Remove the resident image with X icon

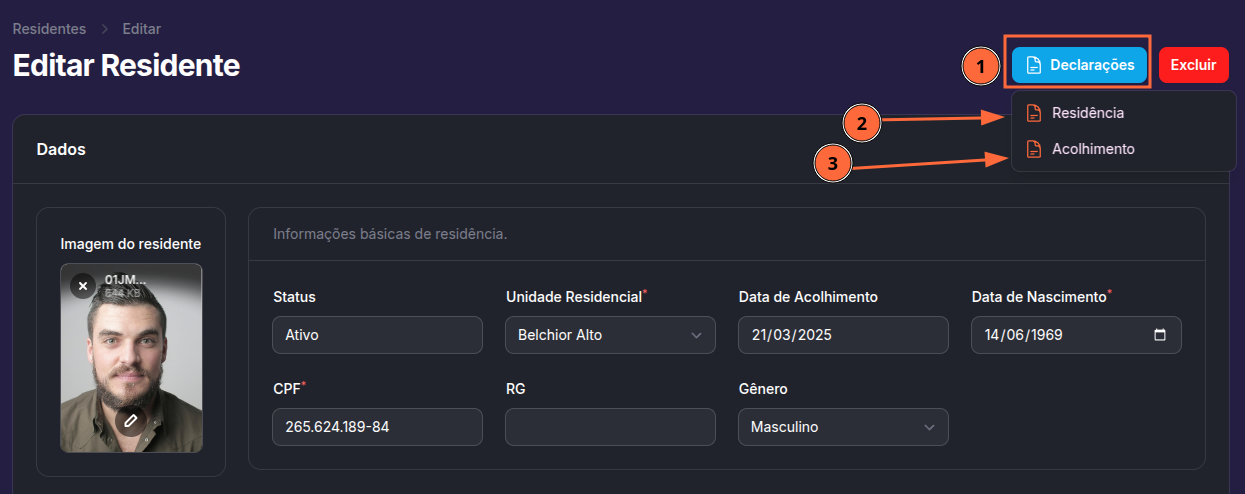coord(83,286)
